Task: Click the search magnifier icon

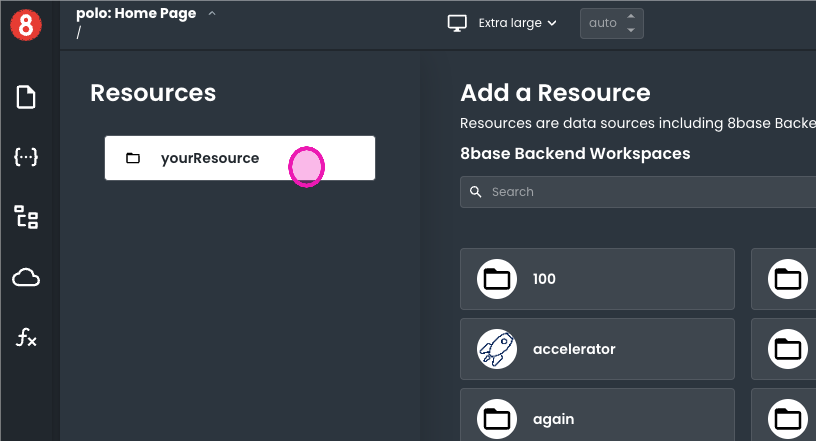Action: pyautogui.click(x=475, y=192)
